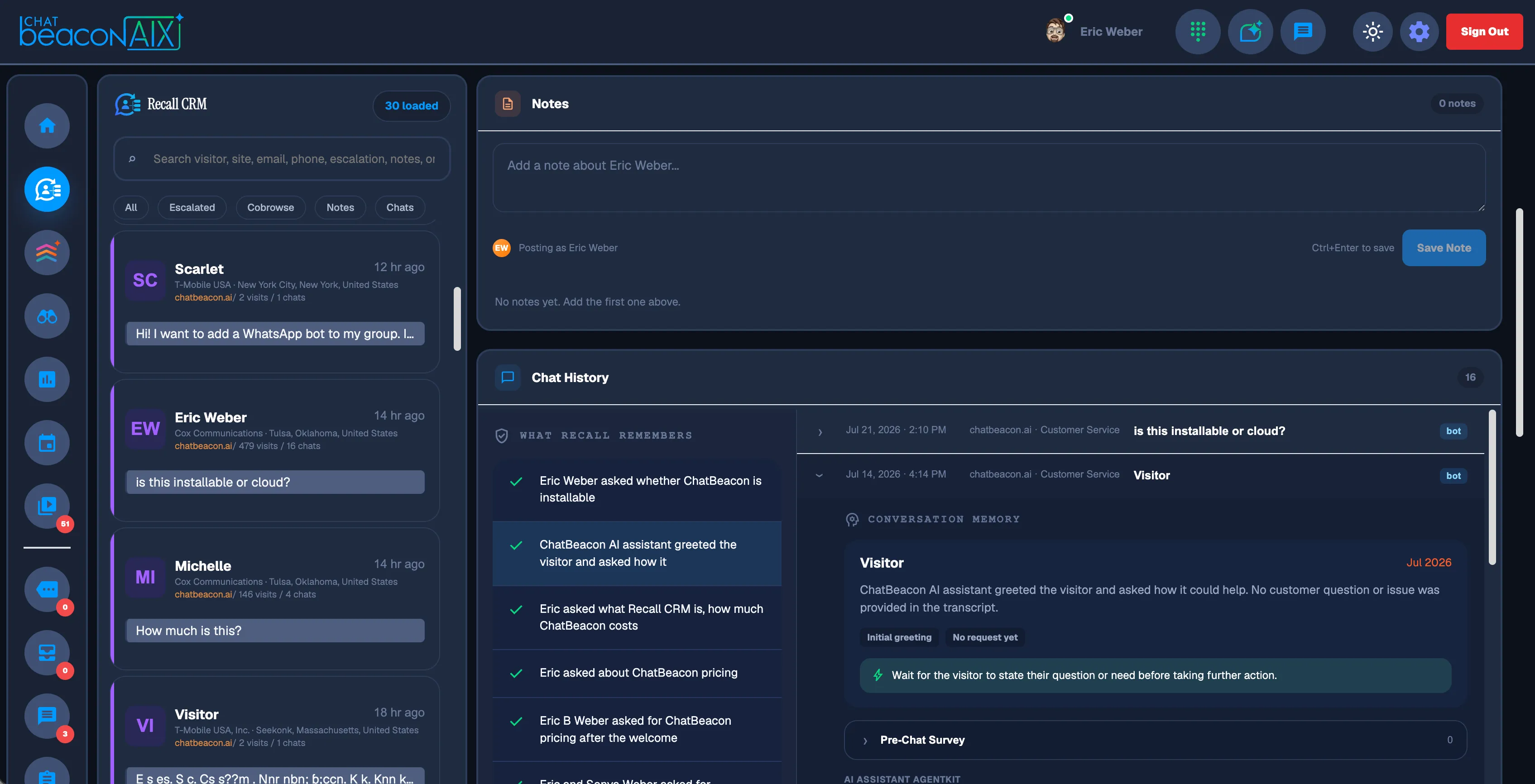Filter by Escalated
The width and height of the screenshot is (1535, 784).
(x=192, y=207)
